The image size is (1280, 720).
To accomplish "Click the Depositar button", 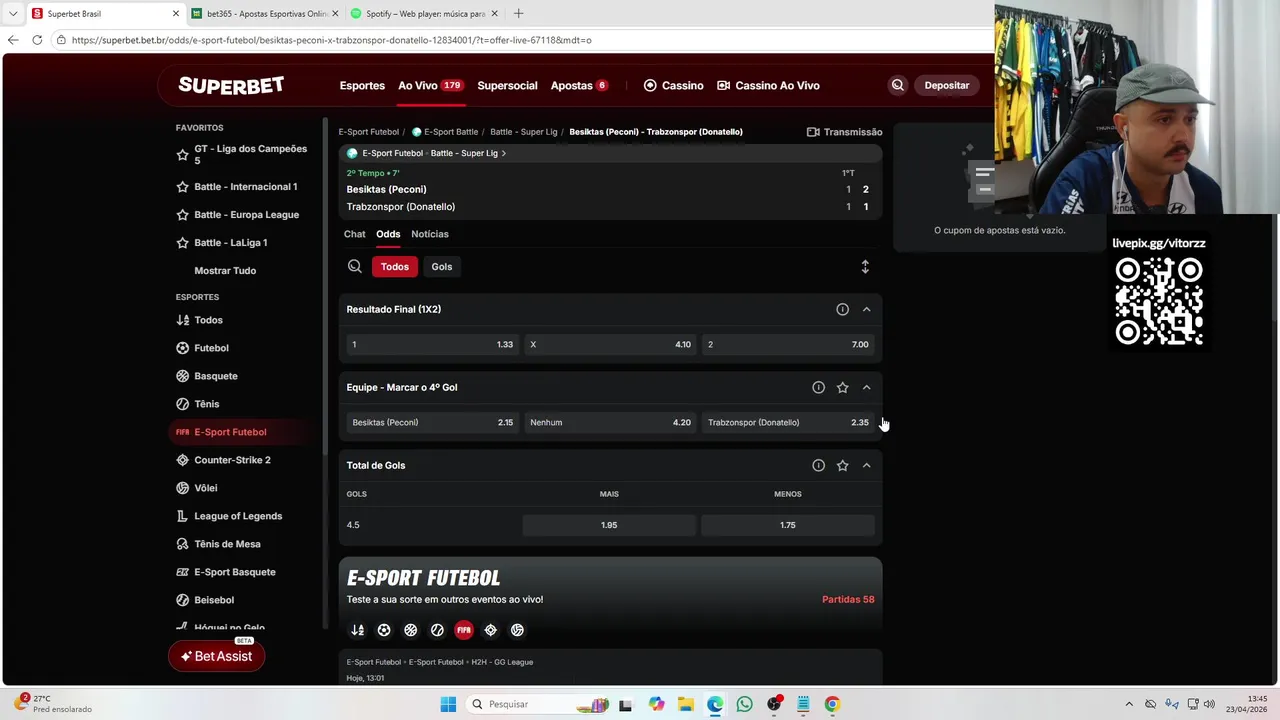I will click(947, 85).
